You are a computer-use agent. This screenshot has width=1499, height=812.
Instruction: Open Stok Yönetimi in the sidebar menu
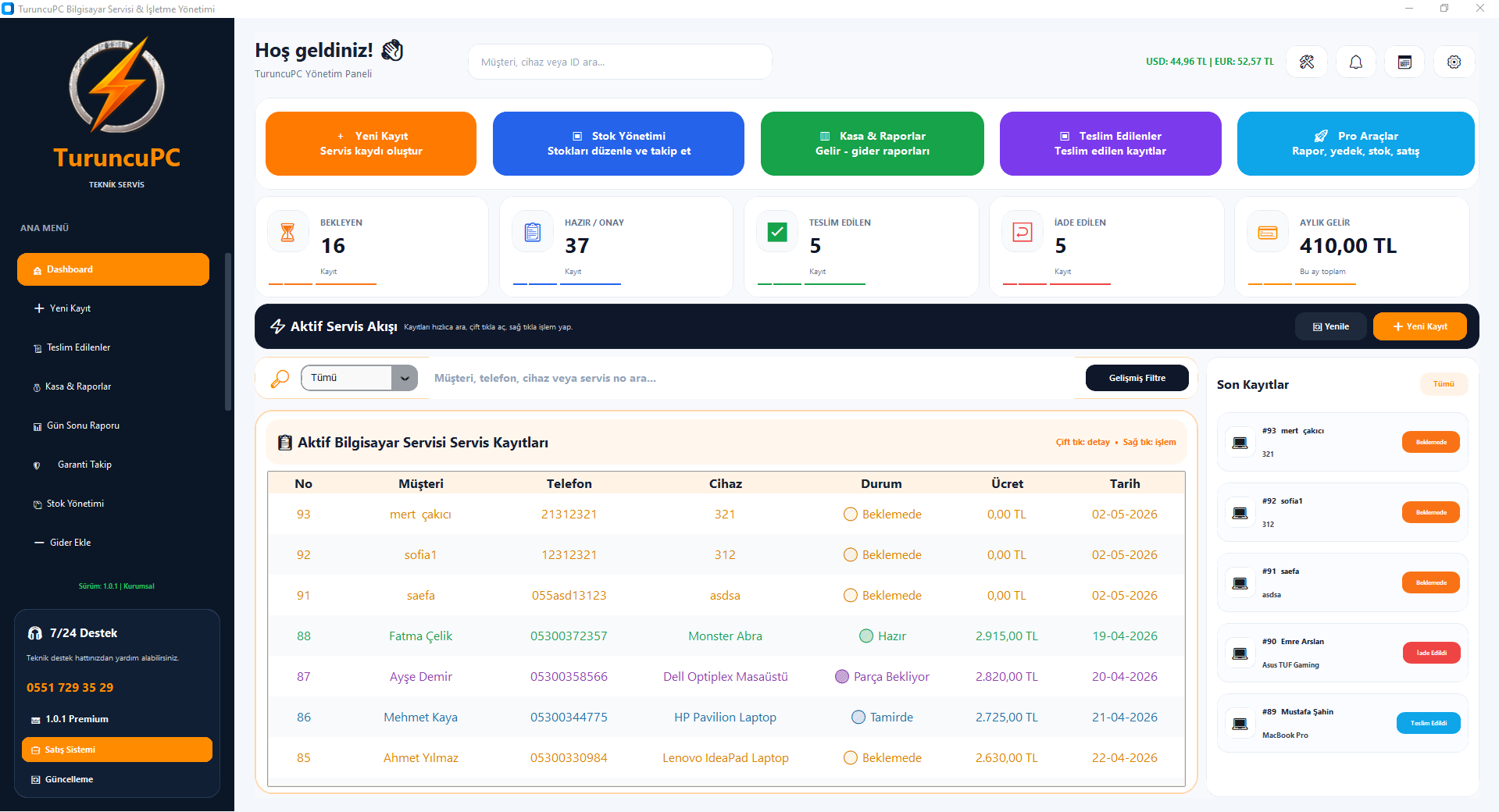coord(113,504)
